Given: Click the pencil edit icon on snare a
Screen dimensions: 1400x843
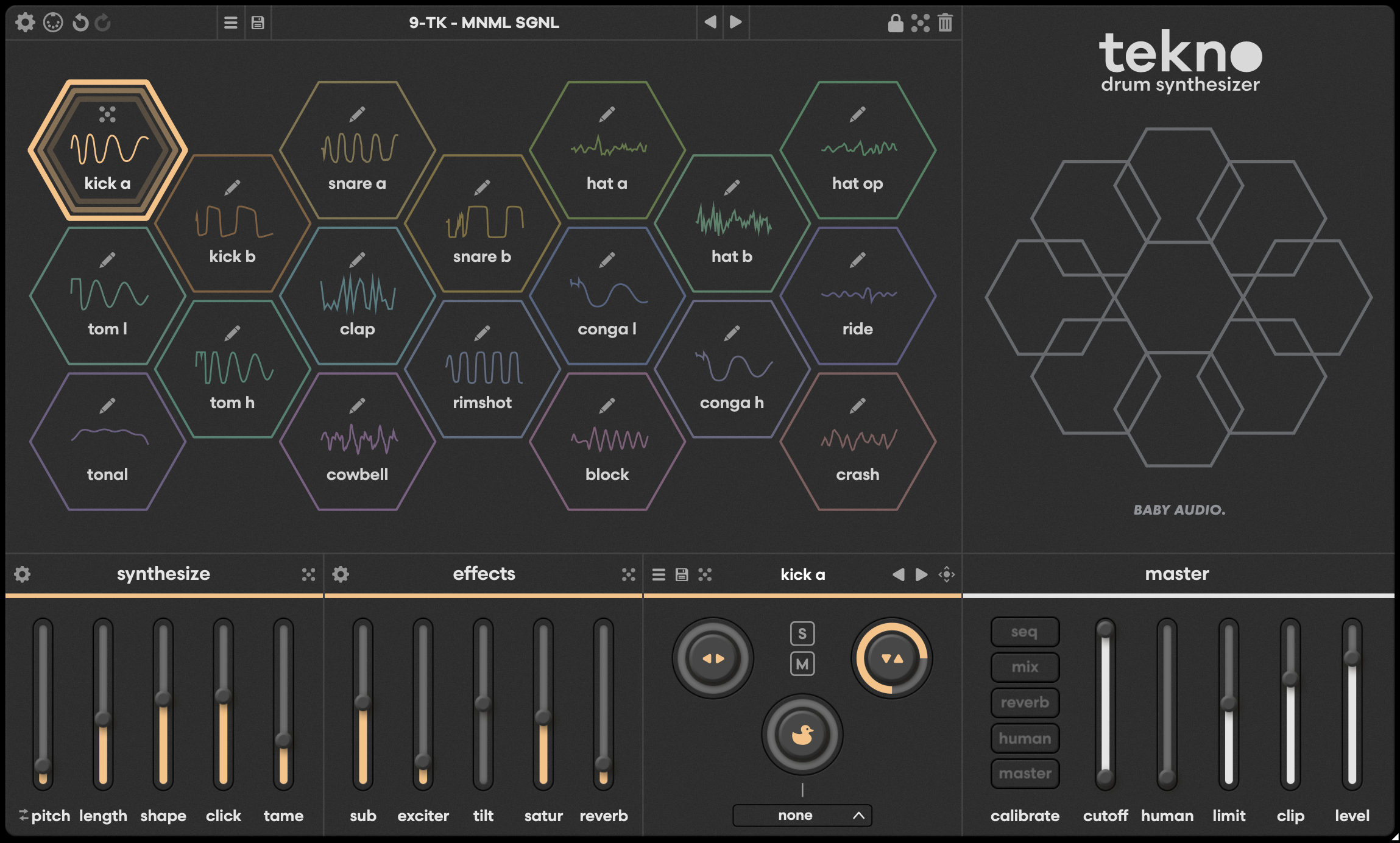Looking at the screenshot, I should [358, 114].
